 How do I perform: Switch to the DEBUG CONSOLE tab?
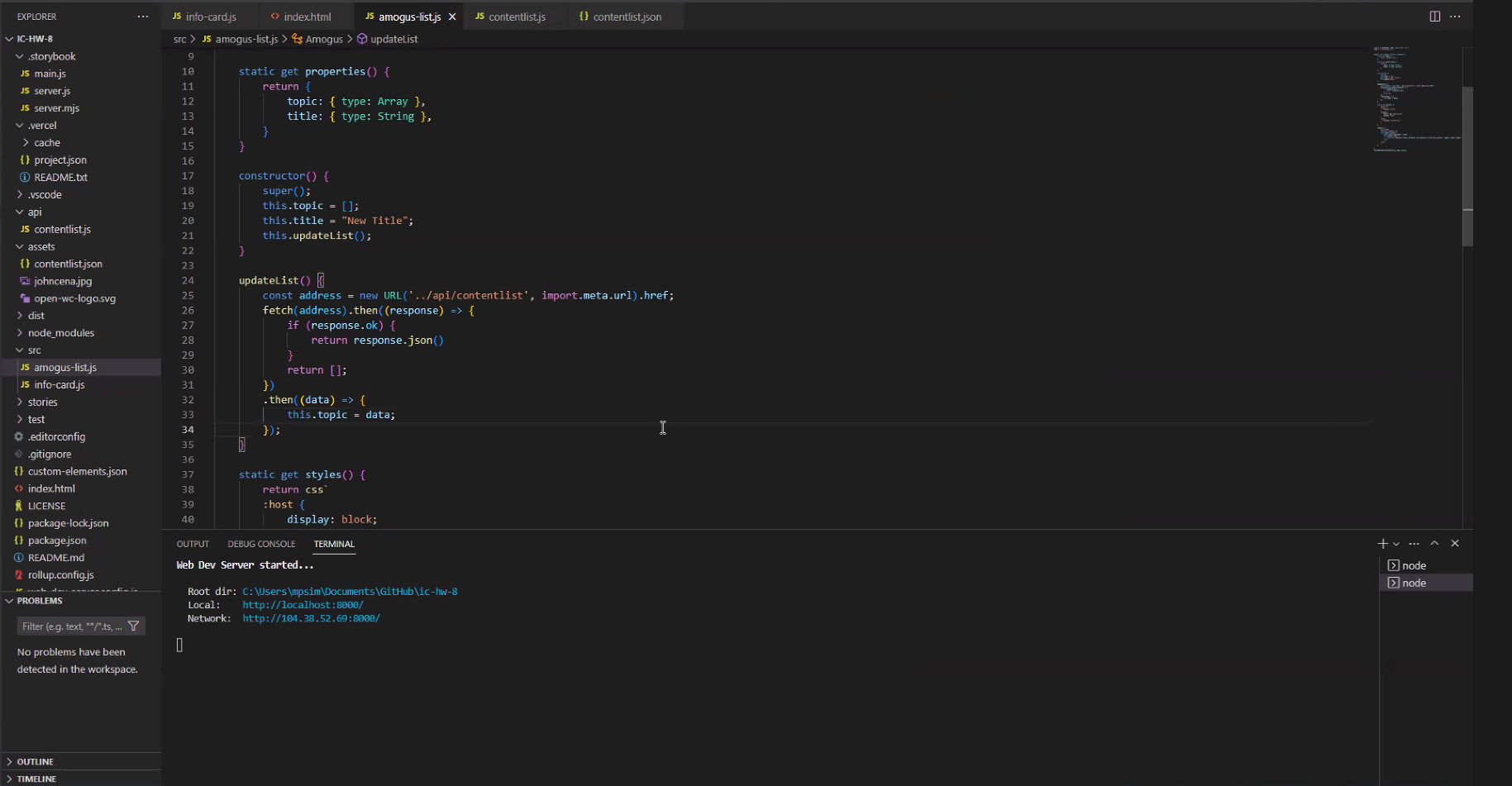[261, 544]
